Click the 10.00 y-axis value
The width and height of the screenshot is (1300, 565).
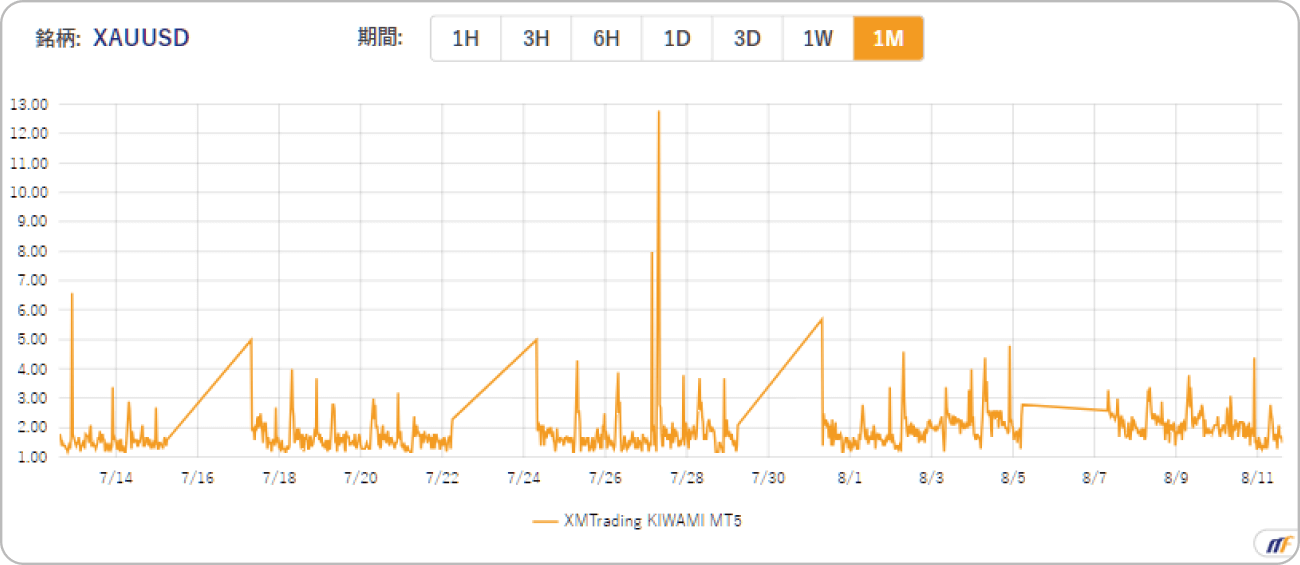pos(29,192)
